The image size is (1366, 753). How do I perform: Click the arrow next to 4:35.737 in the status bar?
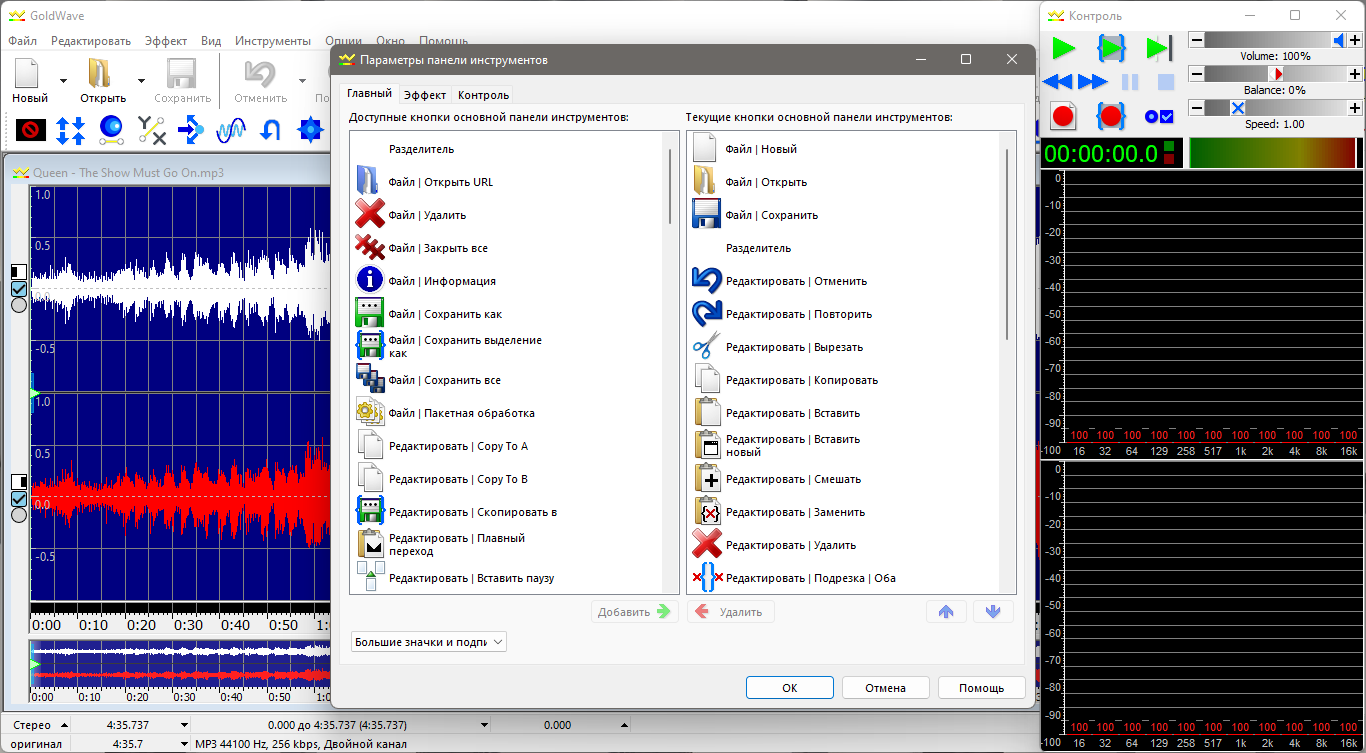tap(184, 725)
